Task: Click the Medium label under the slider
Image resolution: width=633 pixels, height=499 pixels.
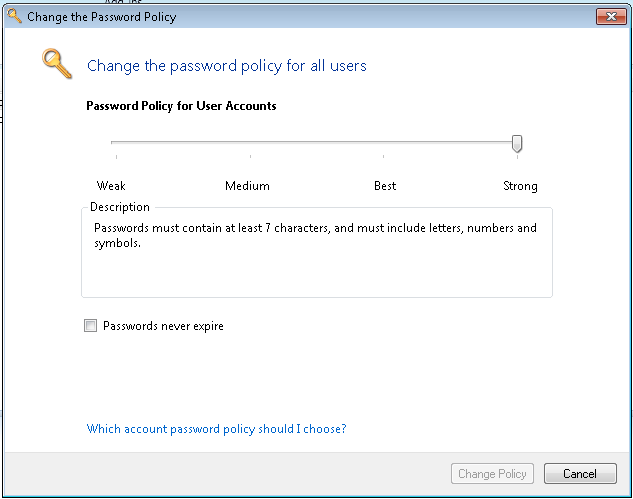Action: click(x=247, y=186)
